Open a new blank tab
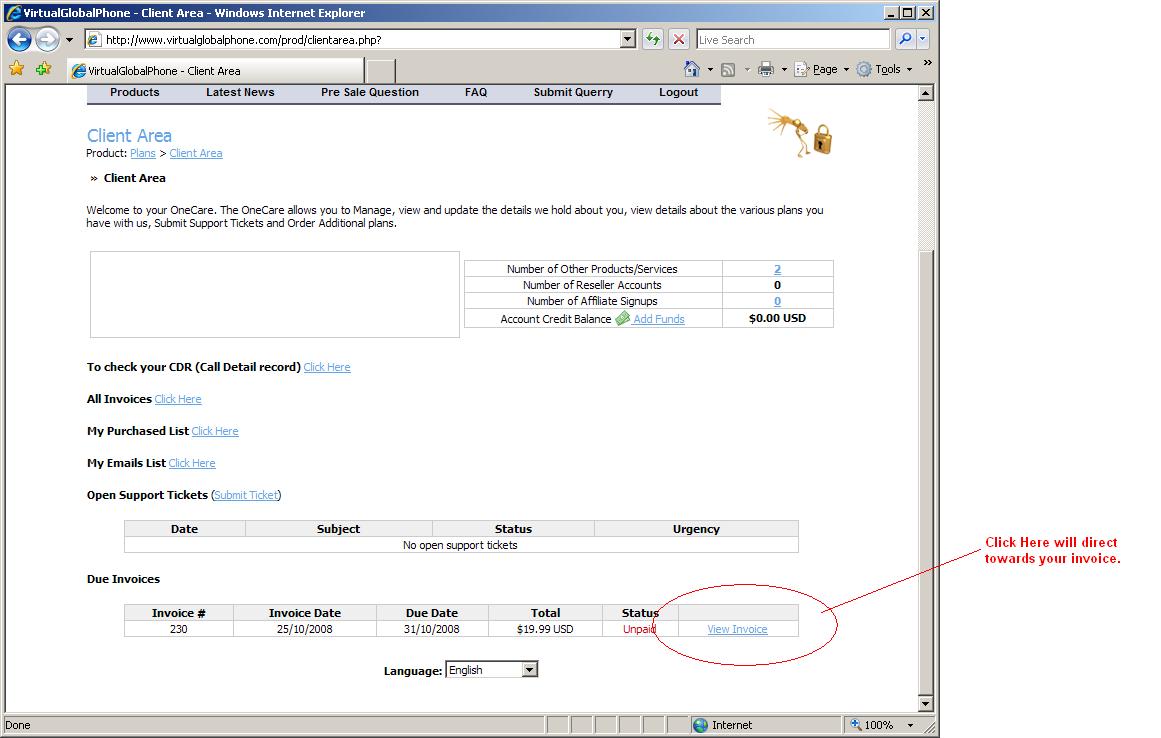Screen dimensions: 1161x738 pyautogui.click(x=381, y=72)
